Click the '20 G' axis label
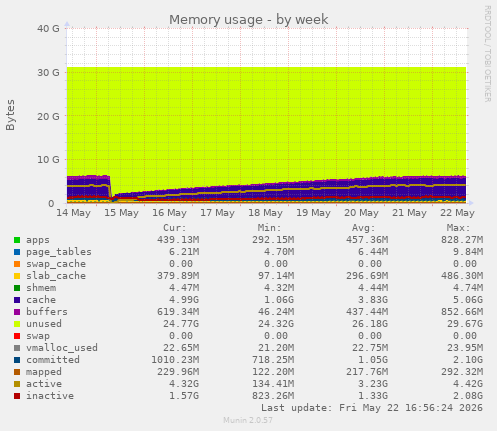Viewport: 497px width, 431px height. tap(48, 116)
